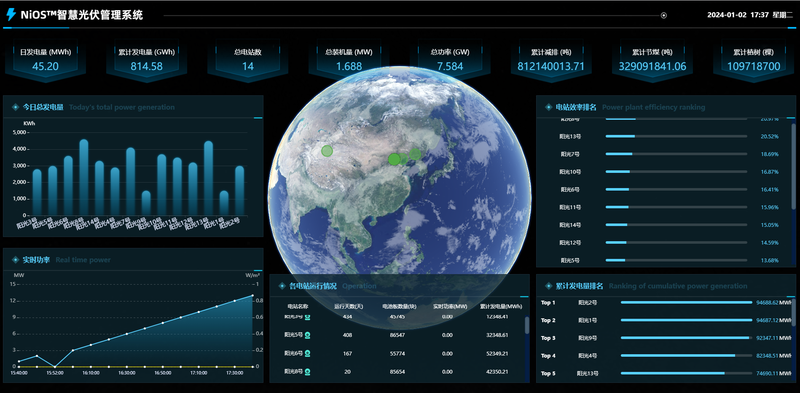Screen dimensions: 800x393
Task: Select the green station marker in western China
Action: (327, 151)
